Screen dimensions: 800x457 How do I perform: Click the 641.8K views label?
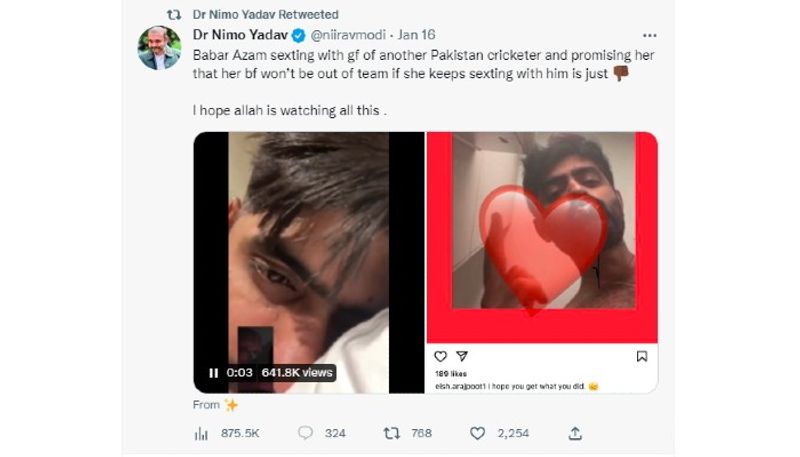(x=297, y=373)
